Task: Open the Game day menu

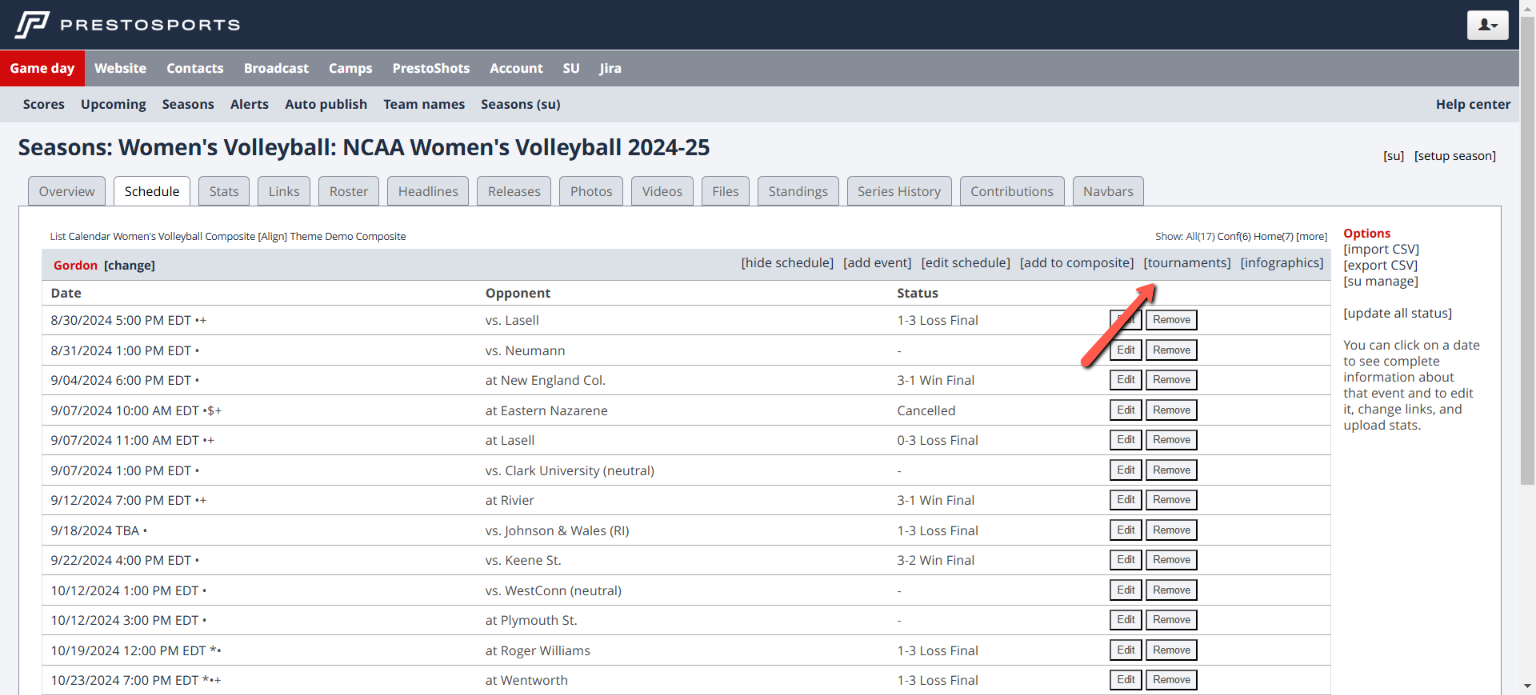Action: coord(42,68)
